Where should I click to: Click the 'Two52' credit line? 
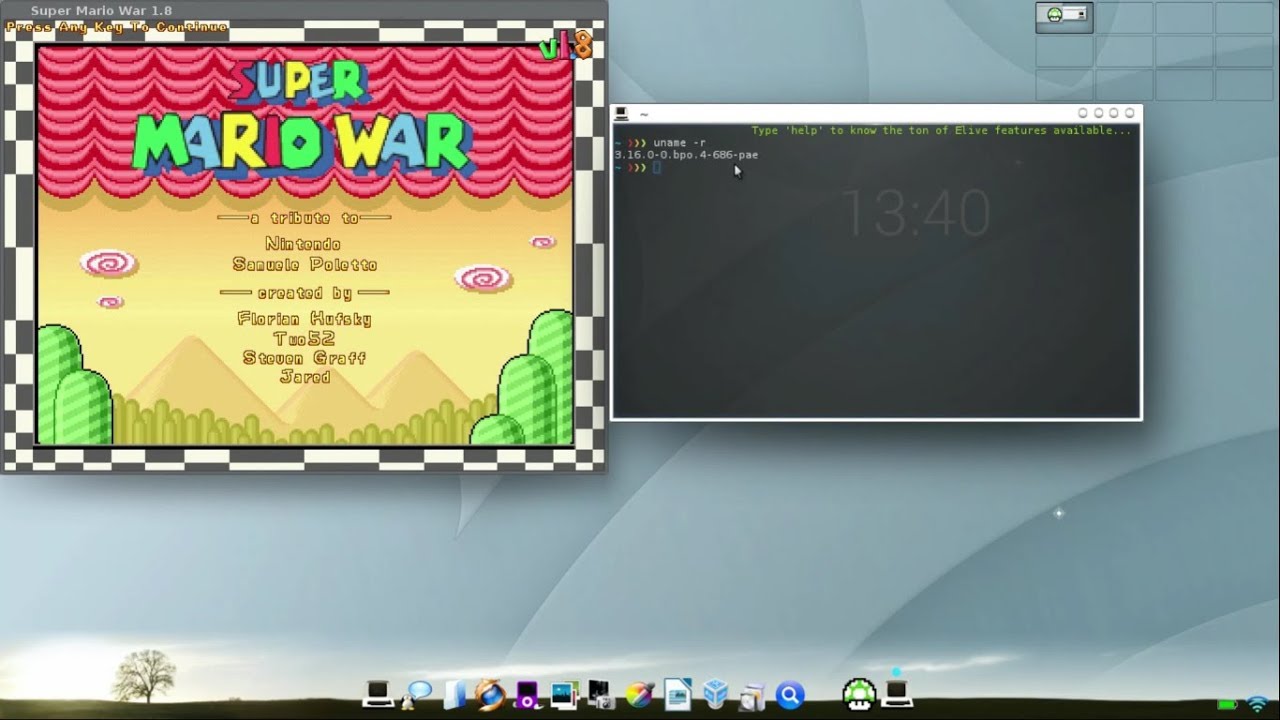click(304, 339)
